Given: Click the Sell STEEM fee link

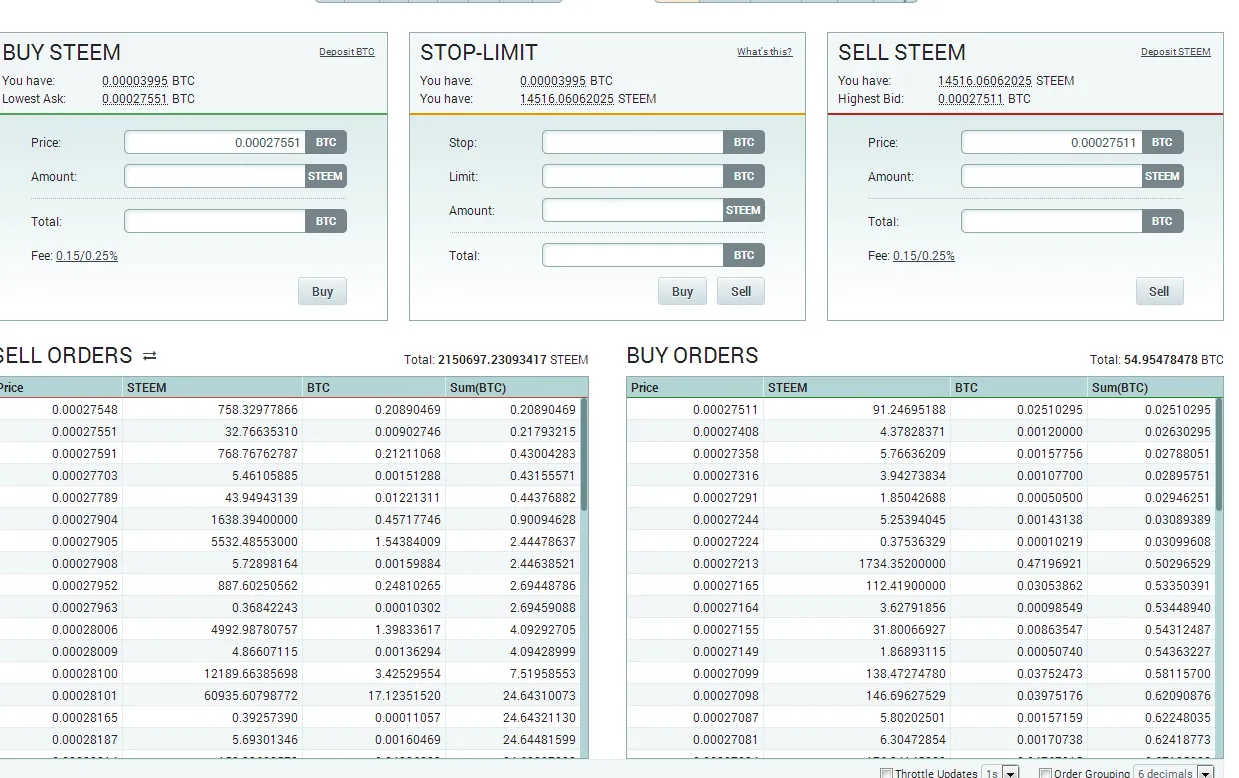Looking at the screenshot, I should click(x=924, y=256).
